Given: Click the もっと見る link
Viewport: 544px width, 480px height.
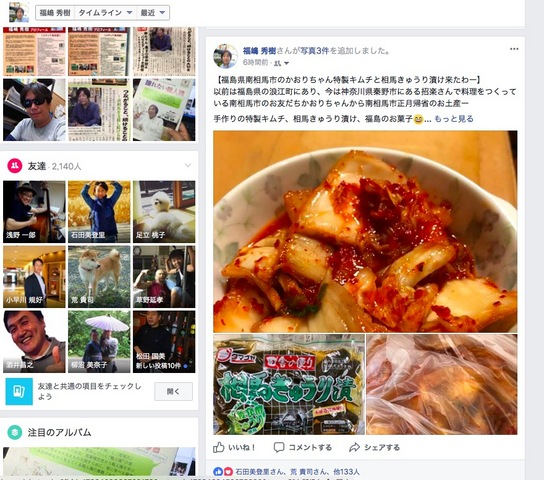Looking at the screenshot, I should coord(454,119).
